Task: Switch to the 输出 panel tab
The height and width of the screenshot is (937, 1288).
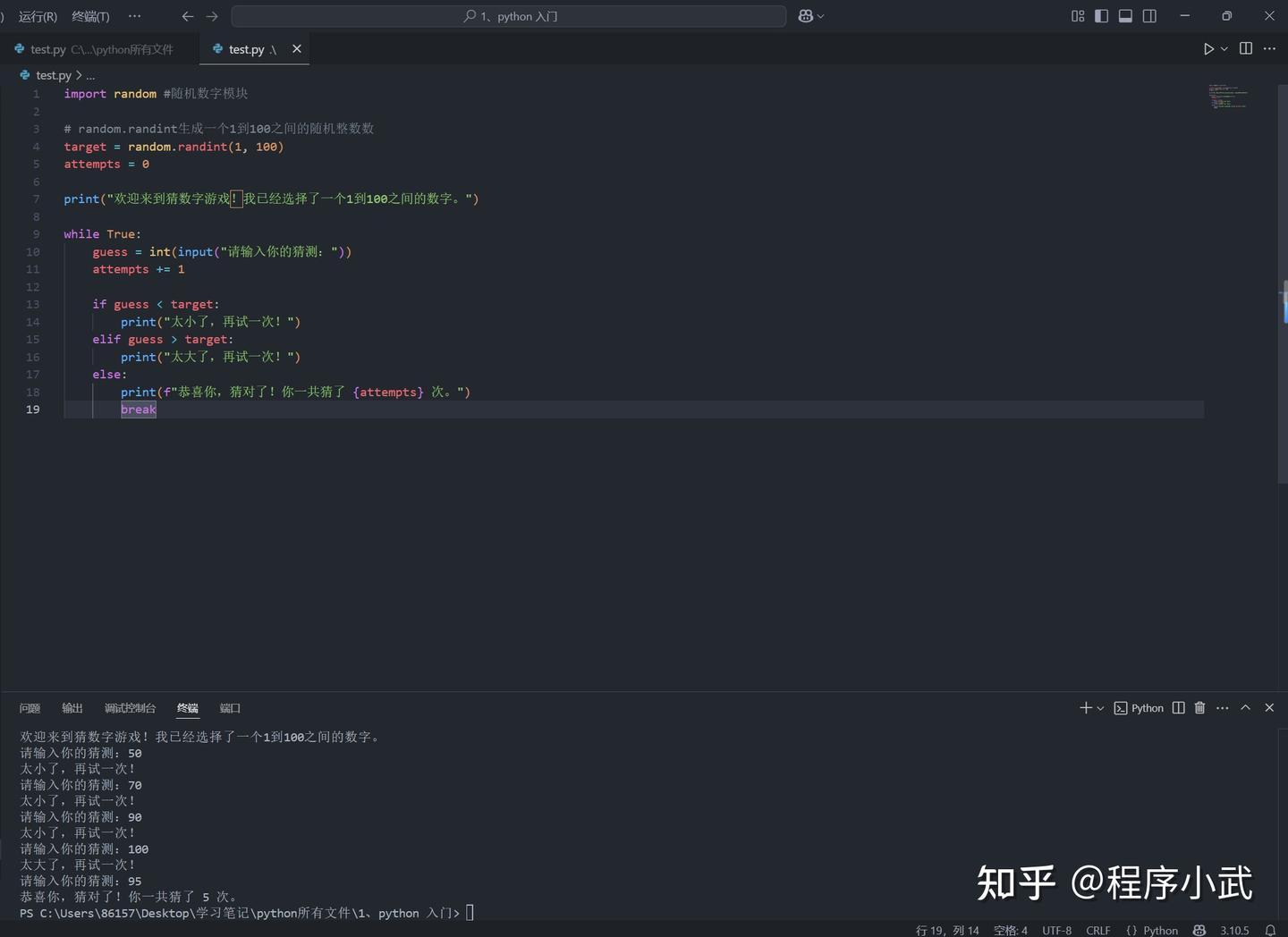Action: [x=72, y=707]
